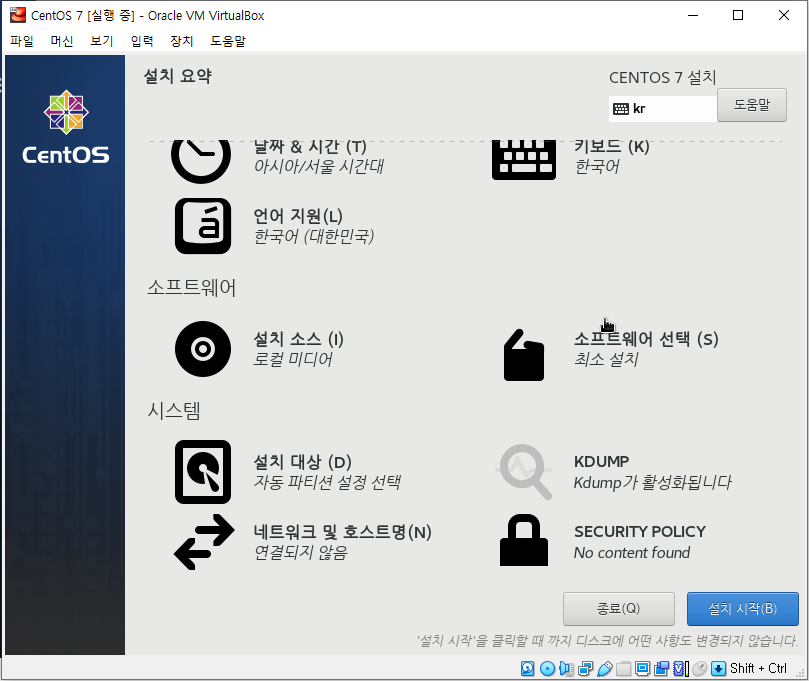Click 최소 설치 status text
Screen dimensions: 809x681
click(x=606, y=359)
